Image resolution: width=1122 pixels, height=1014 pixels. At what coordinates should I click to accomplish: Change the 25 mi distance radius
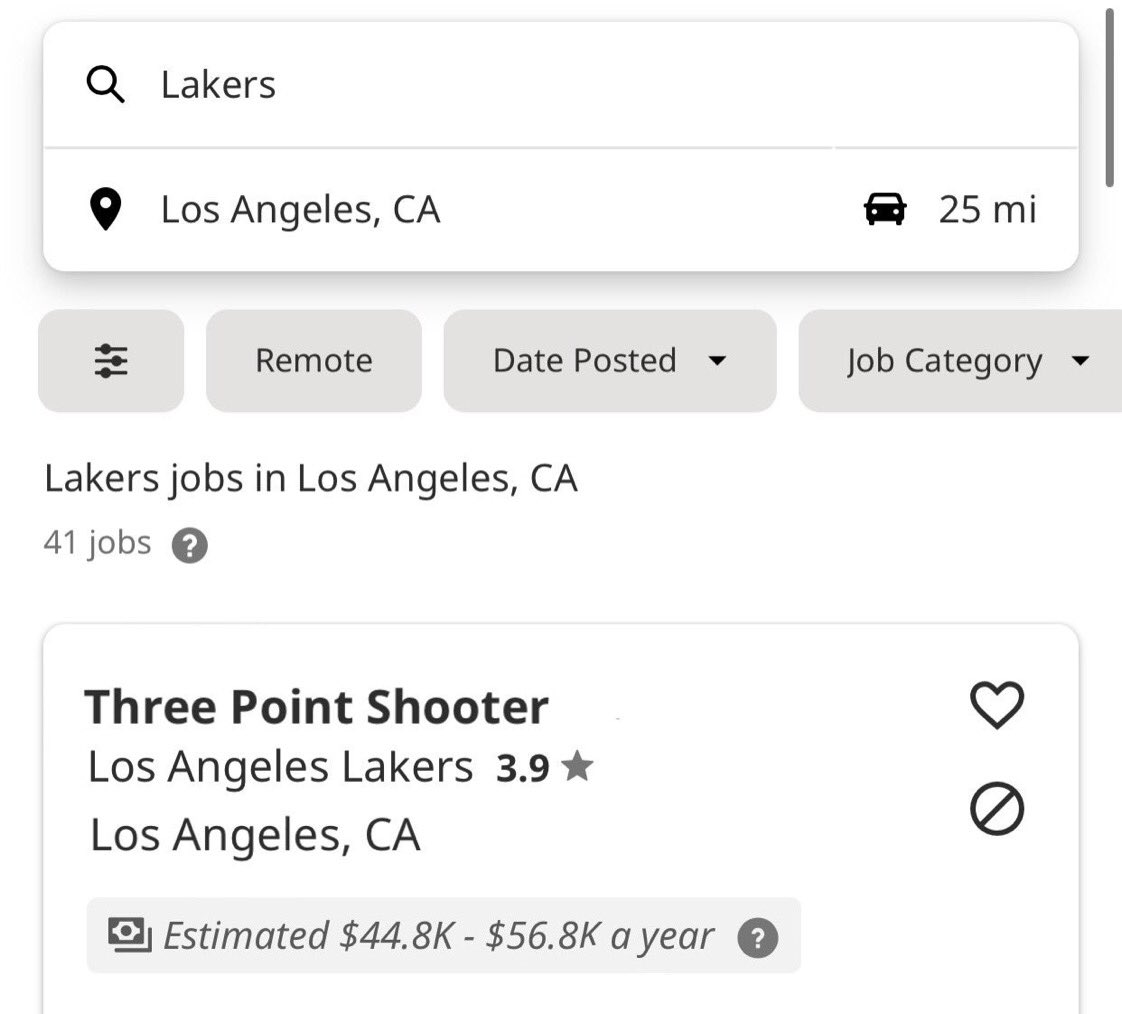pyautogui.click(x=987, y=210)
